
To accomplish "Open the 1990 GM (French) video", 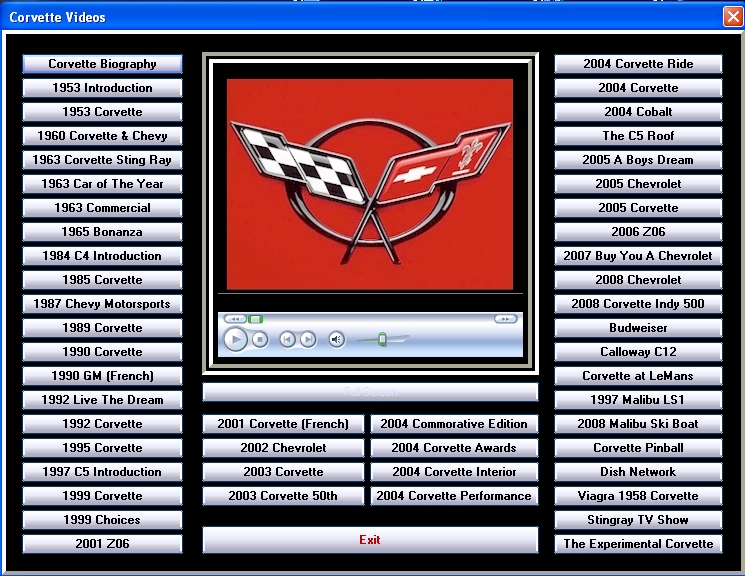I will point(102,376).
